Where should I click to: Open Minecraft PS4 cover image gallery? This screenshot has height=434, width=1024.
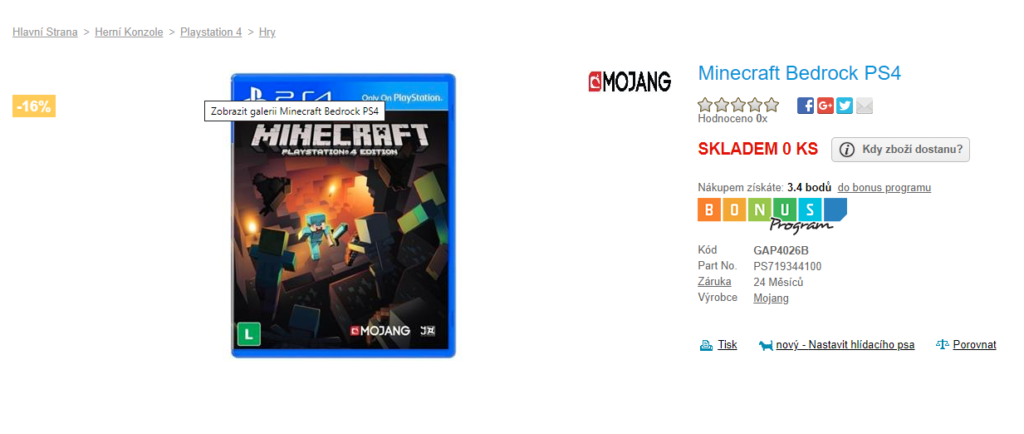pyautogui.click(x=343, y=215)
